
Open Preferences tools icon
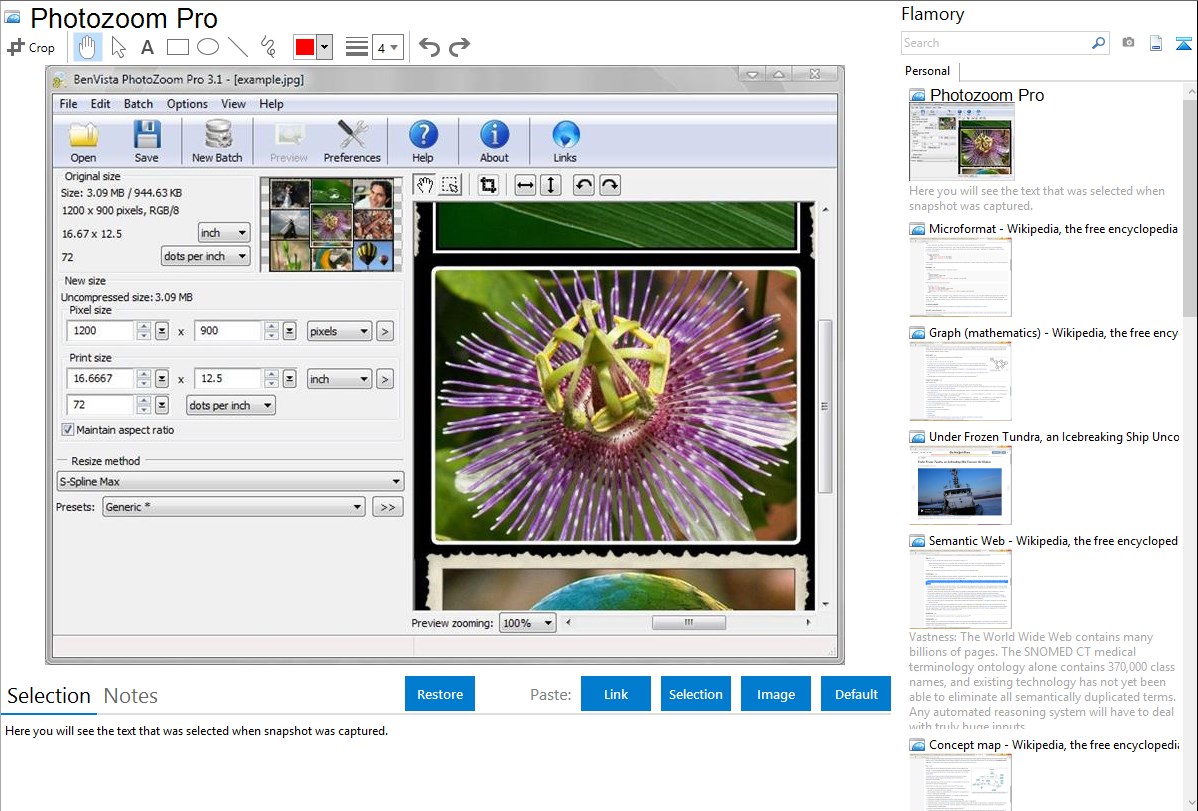coord(352,141)
